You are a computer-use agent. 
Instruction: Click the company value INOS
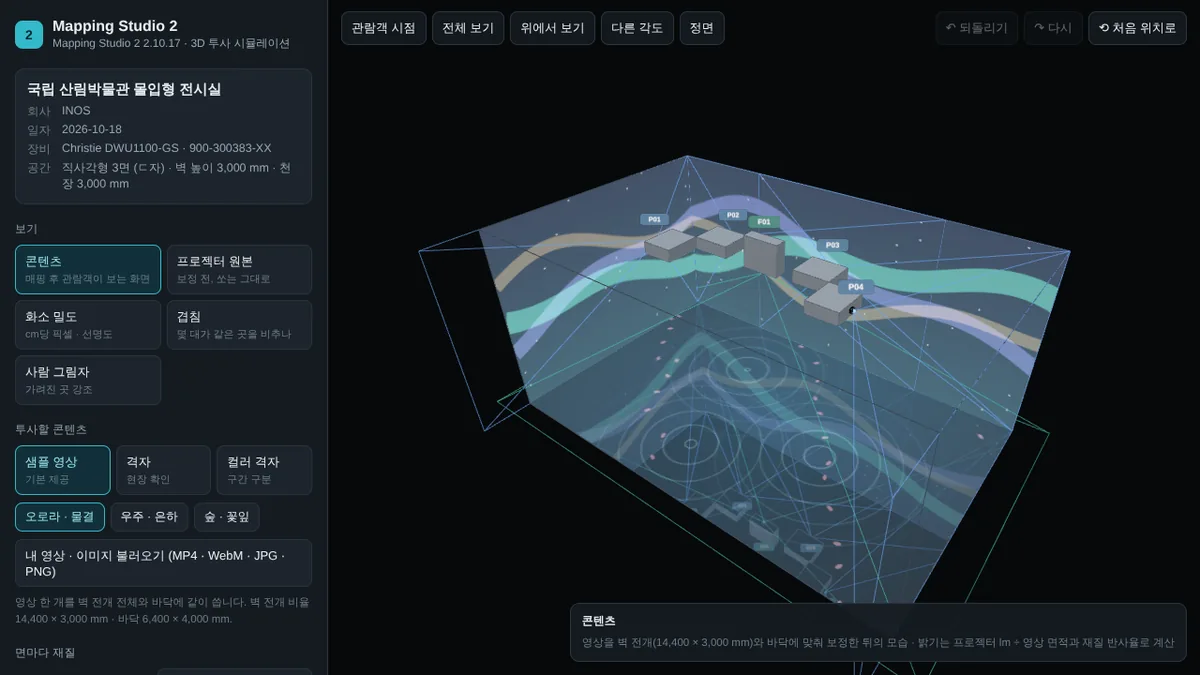[76, 111]
